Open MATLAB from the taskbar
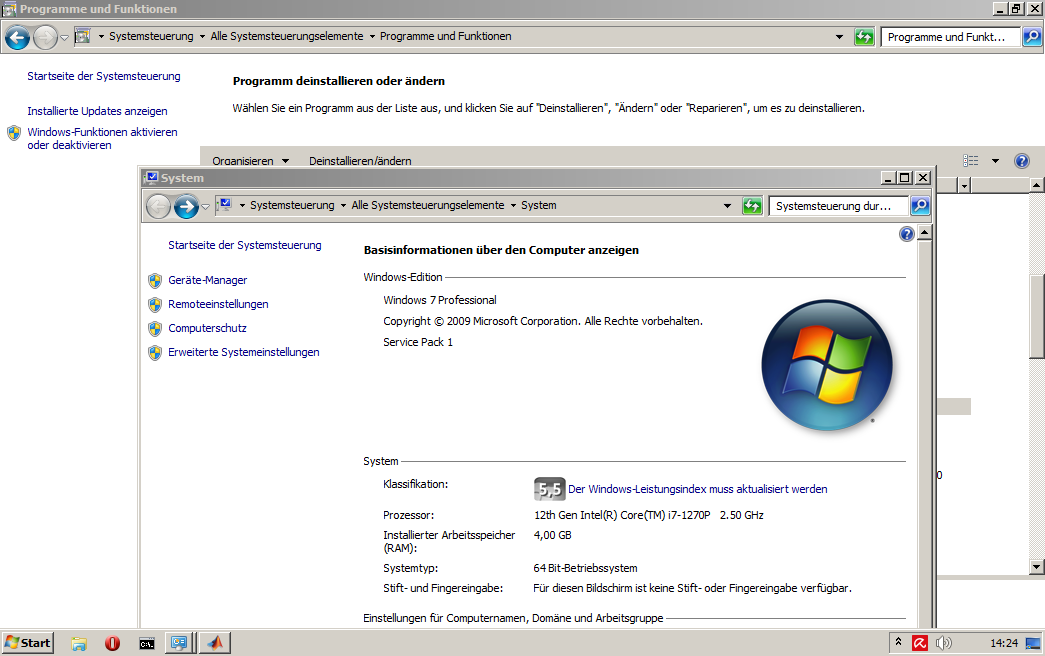The width and height of the screenshot is (1045, 656). coord(215,643)
